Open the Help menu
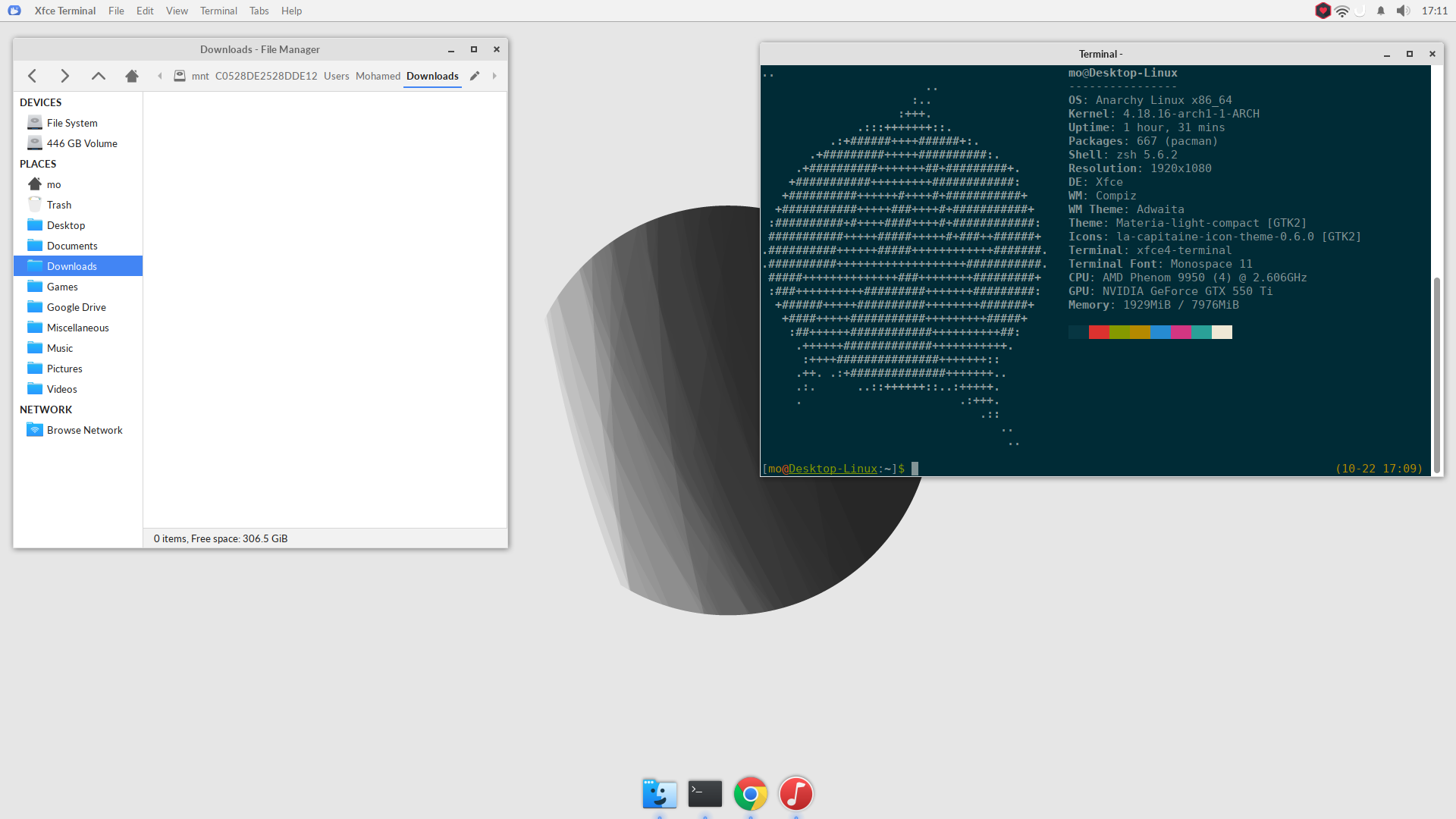Viewport: 1456px width, 819px height. coord(291,11)
